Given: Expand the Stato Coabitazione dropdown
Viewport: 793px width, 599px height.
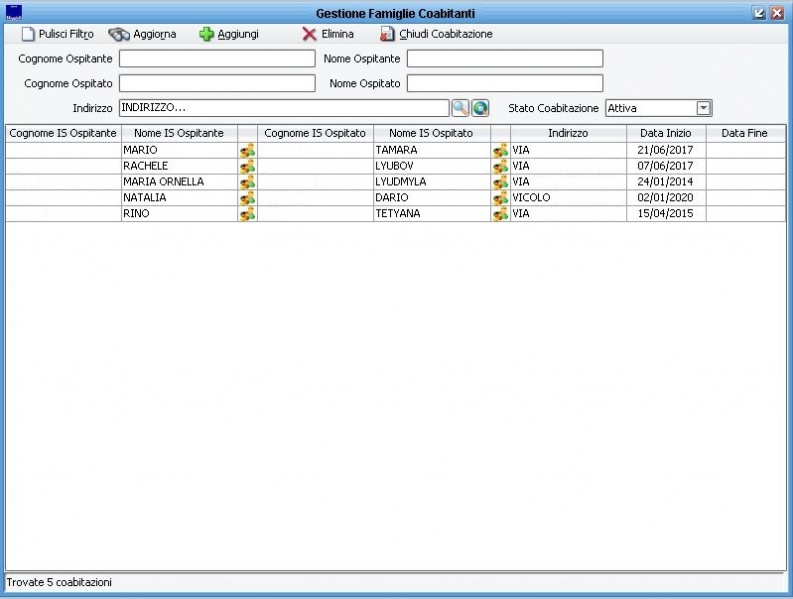Looking at the screenshot, I should click(703, 108).
